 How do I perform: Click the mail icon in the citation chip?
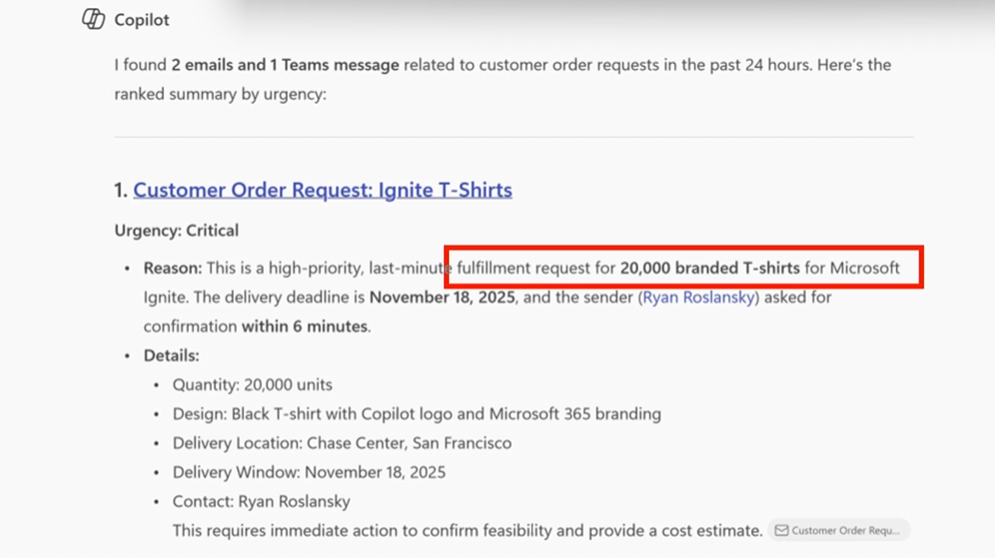pos(781,530)
